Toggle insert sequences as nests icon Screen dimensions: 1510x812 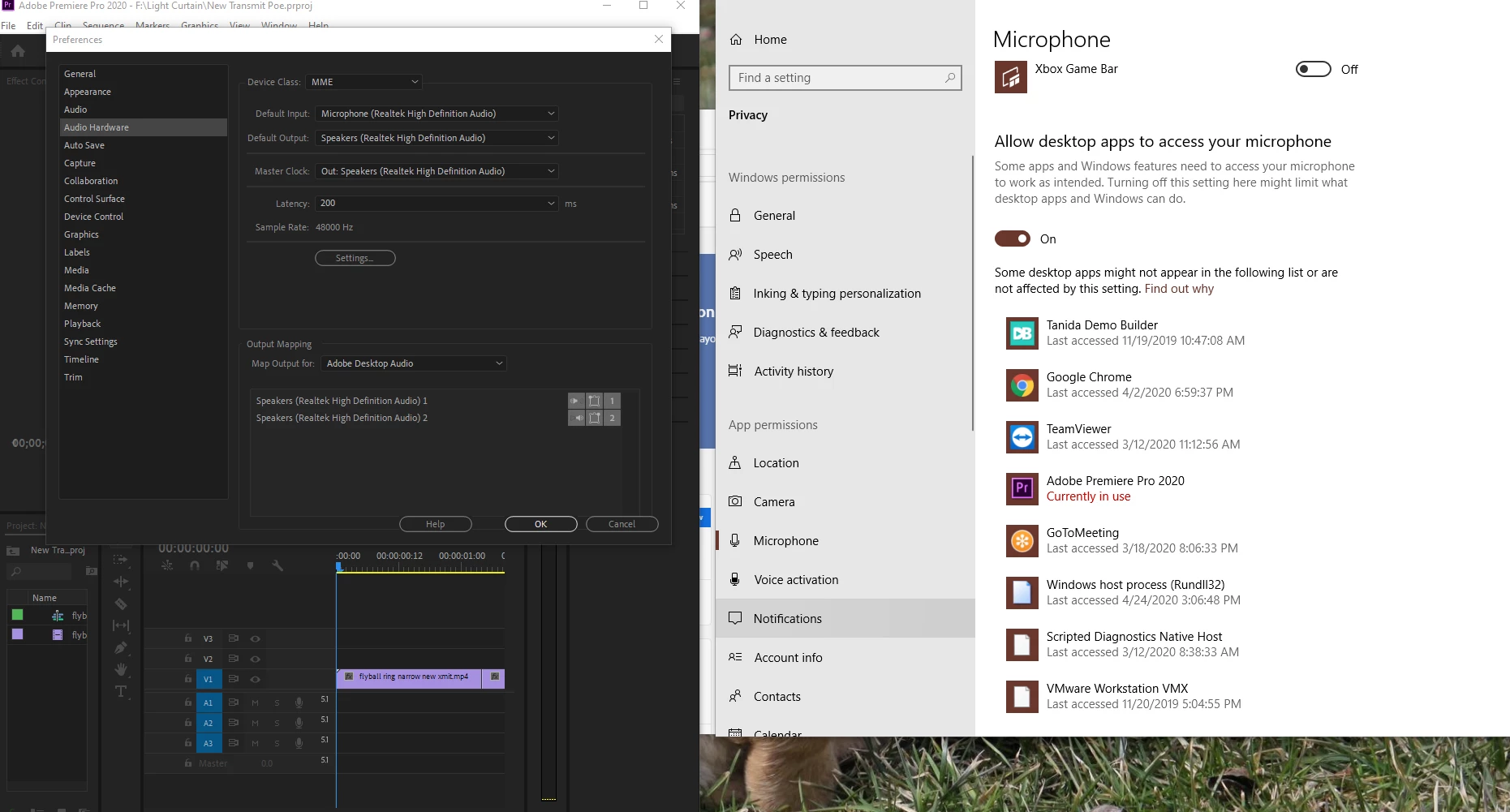point(167,565)
